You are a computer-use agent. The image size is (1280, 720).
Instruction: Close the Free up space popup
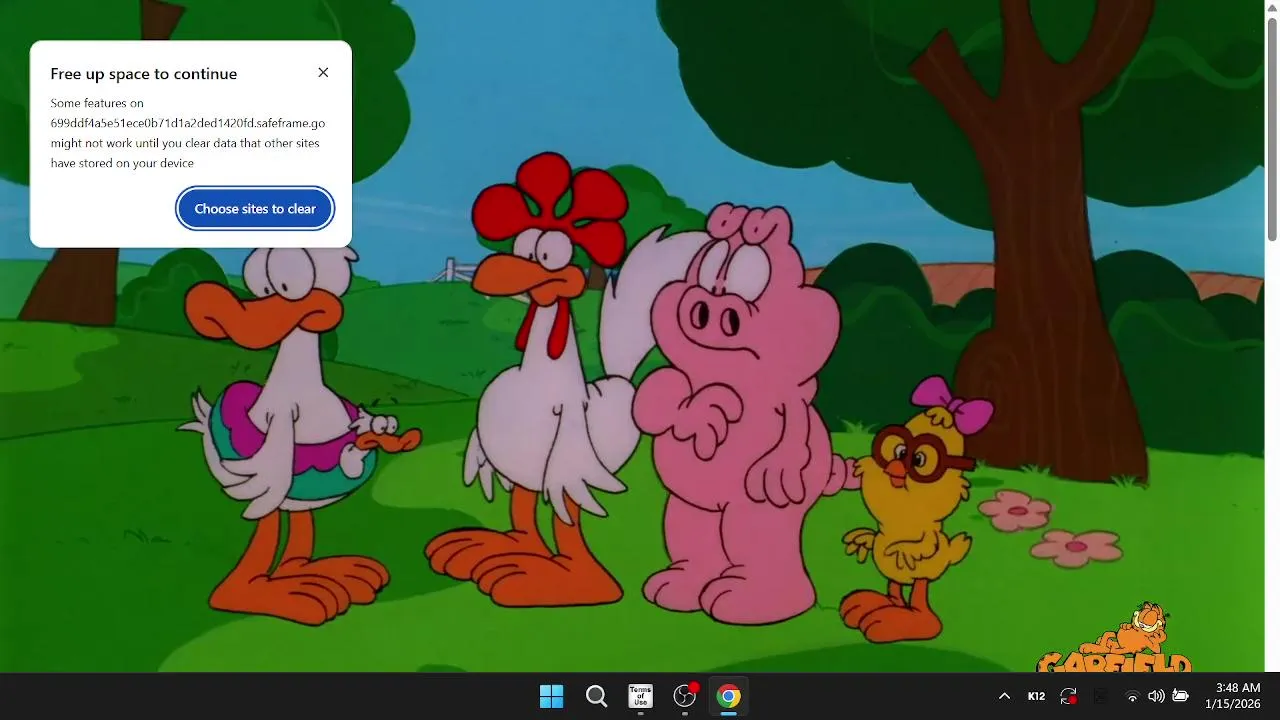[x=323, y=72]
